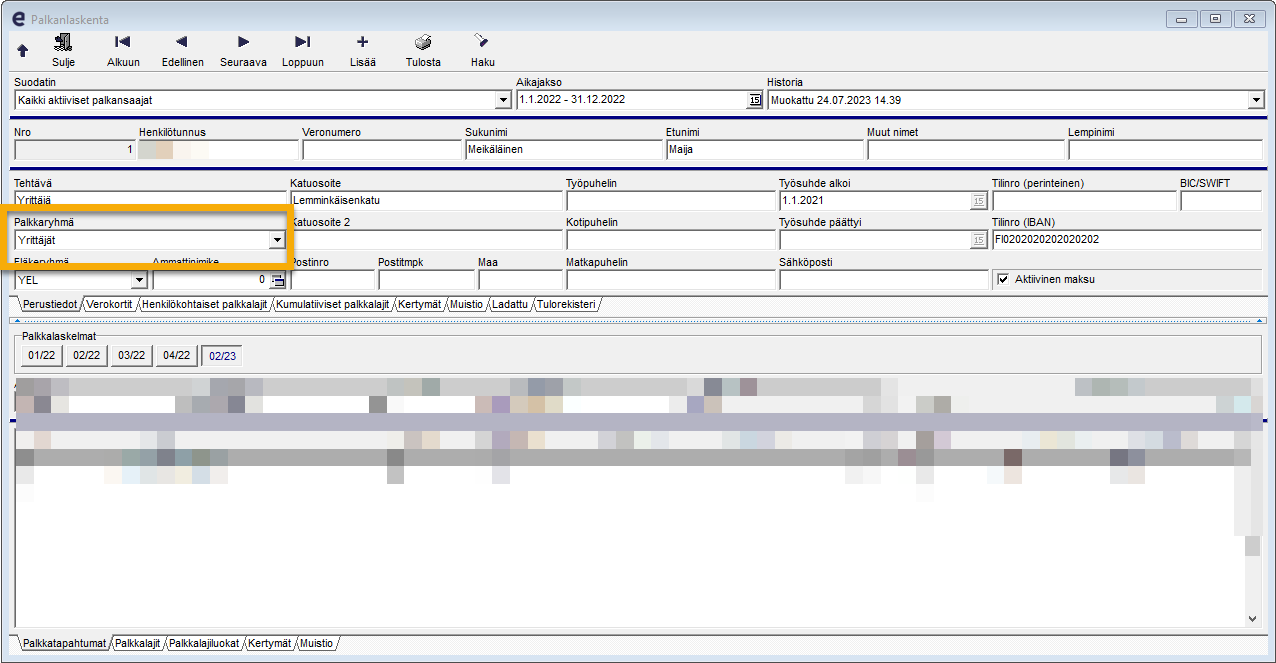The height and width of the screenshot is (663, 1276).
Task: Click the scroll down arrow in the list
Action: coord(1254,620)
